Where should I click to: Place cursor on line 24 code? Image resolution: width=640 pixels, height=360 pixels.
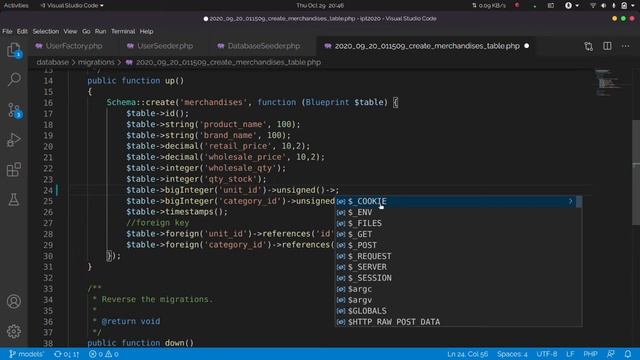coord(232,190)
